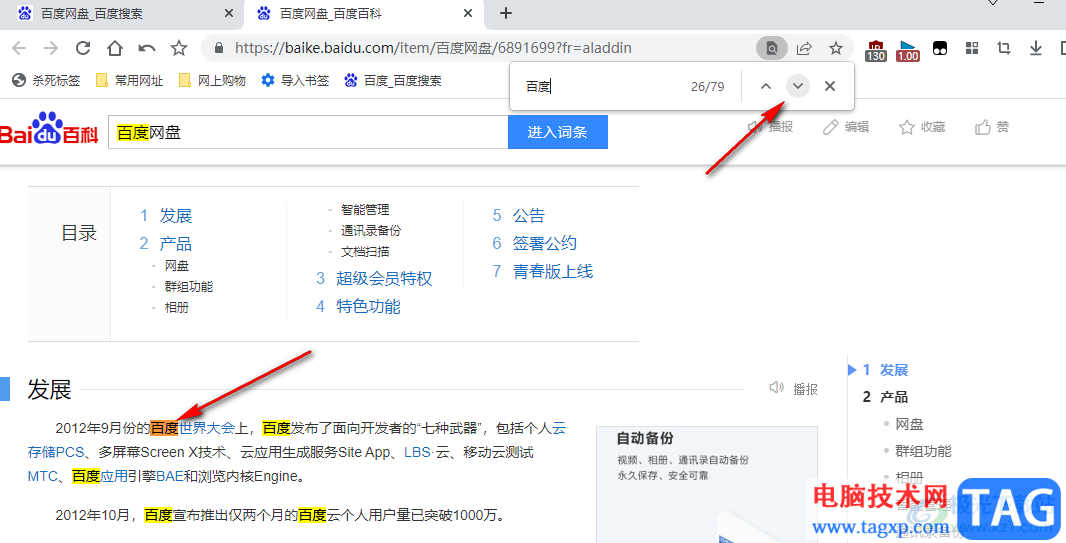
Task: Click the 自动备份 image thumbnail
Action: point(707,485)
